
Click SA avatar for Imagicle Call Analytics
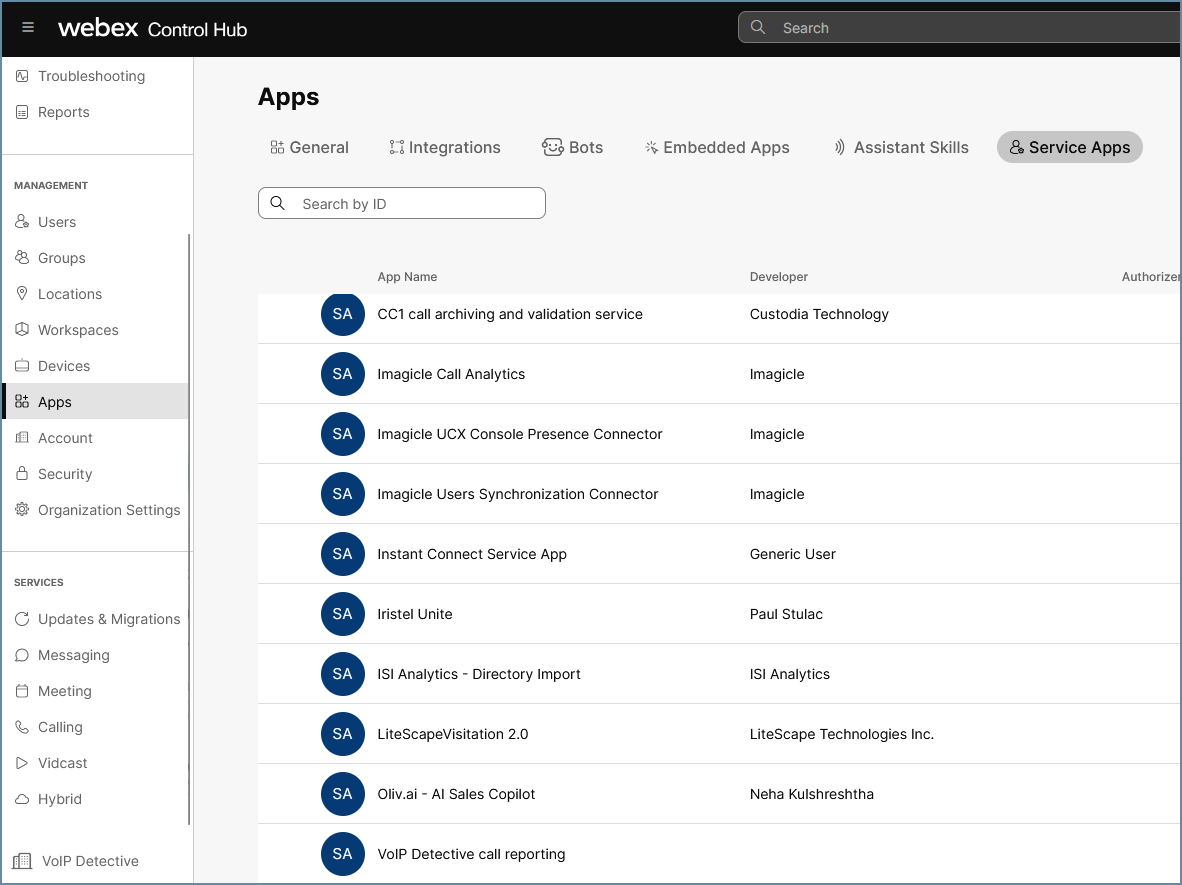point(343,374)
